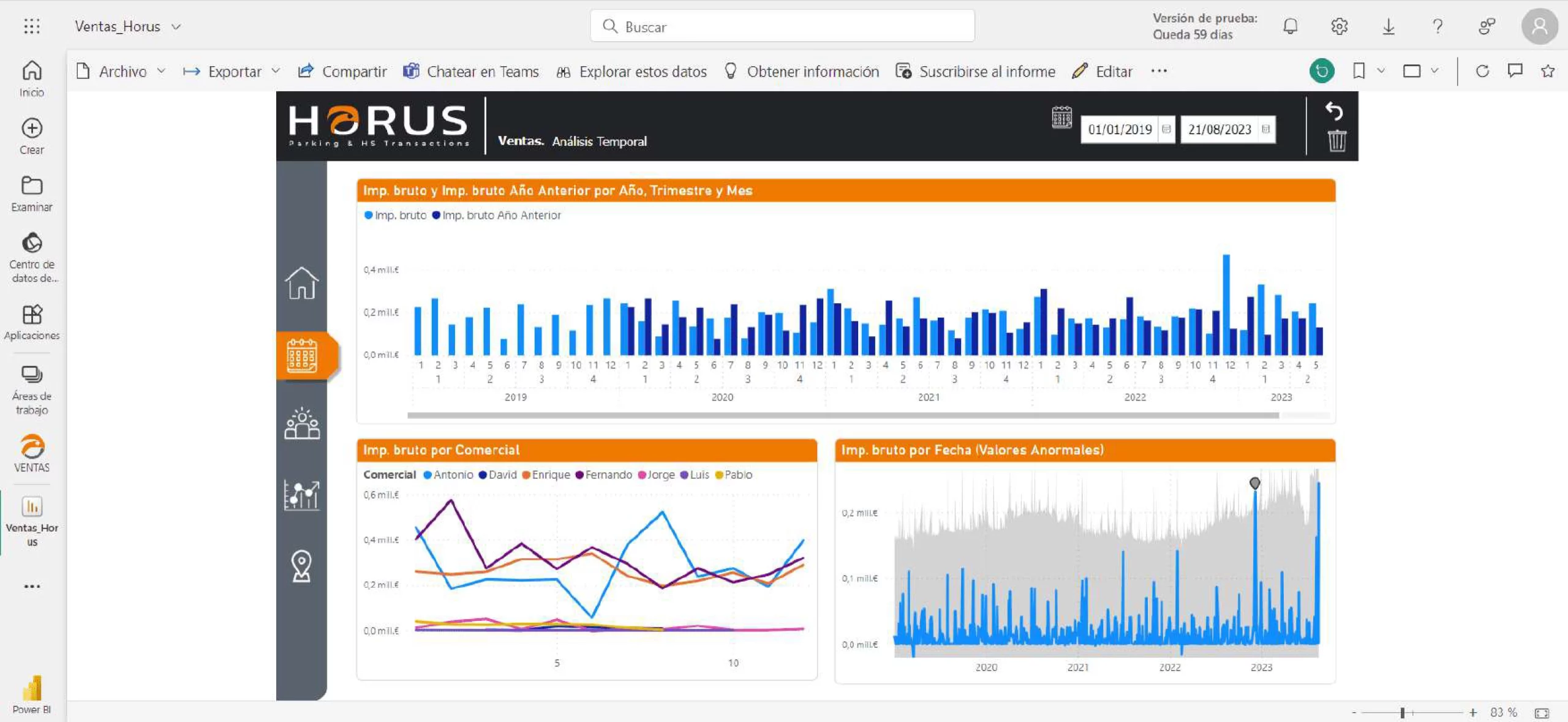Mark the report as favorite with the star
This screenshot has width=1568, height=722.
(x=1547, y=70)
